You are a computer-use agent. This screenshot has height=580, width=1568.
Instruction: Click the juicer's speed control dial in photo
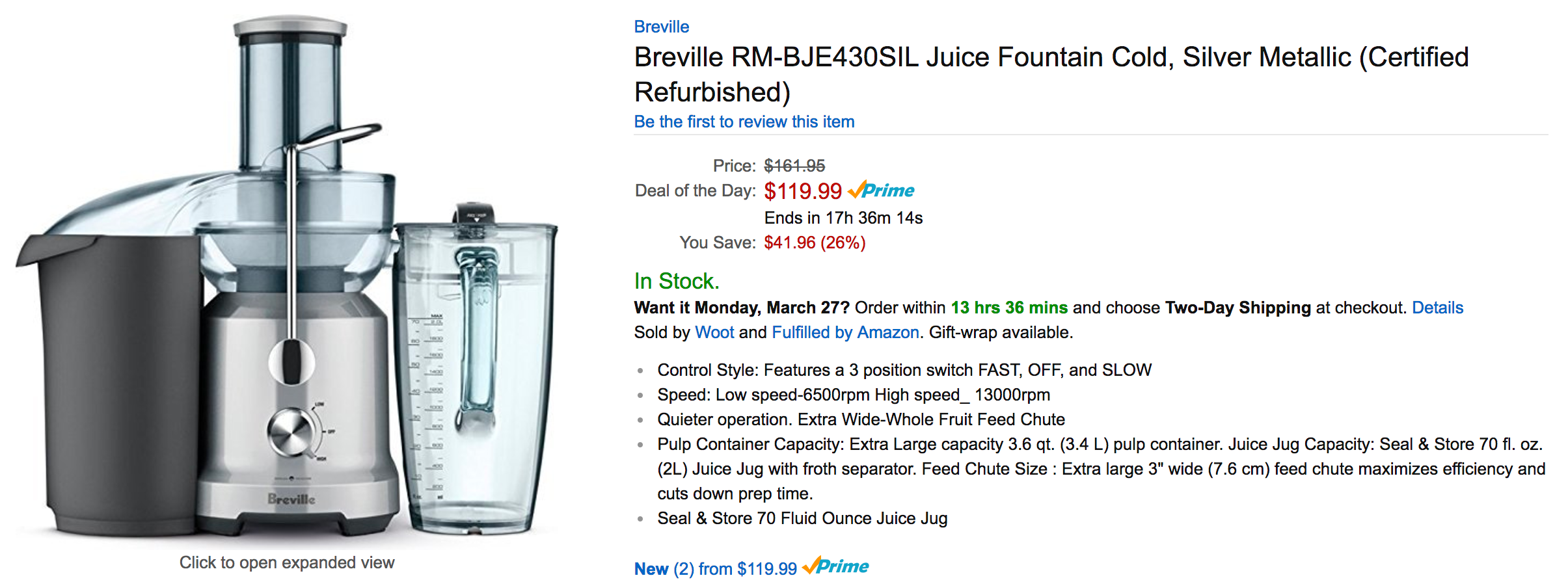click(x=291, y=432)
